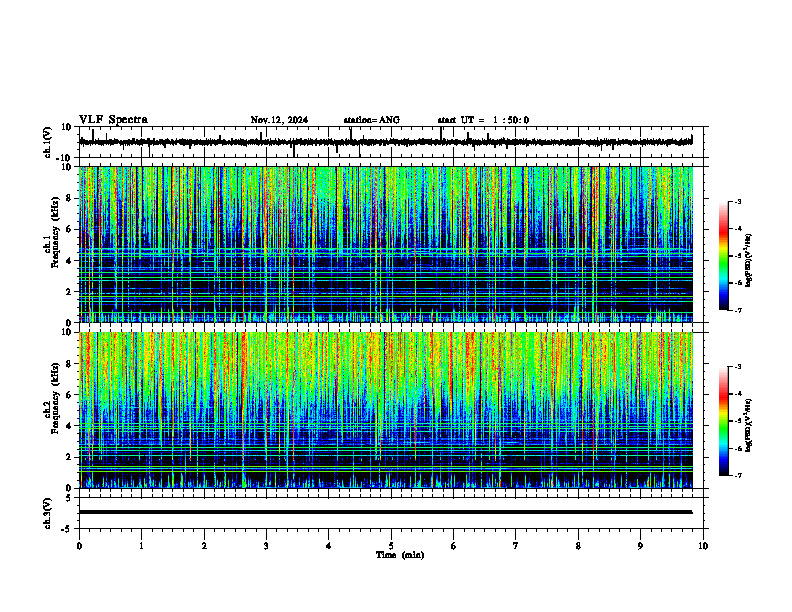Select the ch.2 "Frequency (kHz)" axis label

(x=55, y=397)
